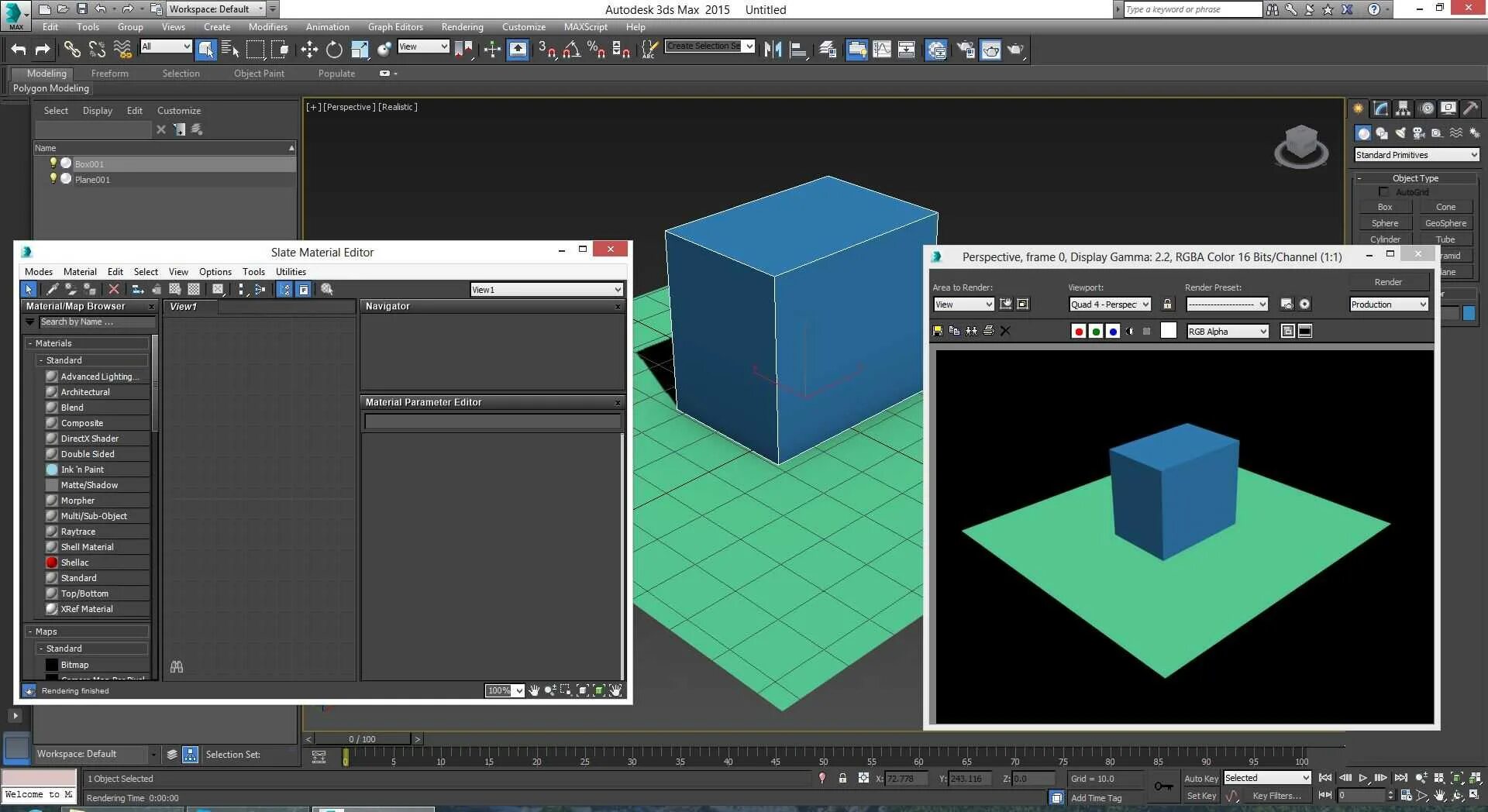The image size is (1488, 812).
Task: Select the Move transform tool
Action: click(x=309, y=50)
